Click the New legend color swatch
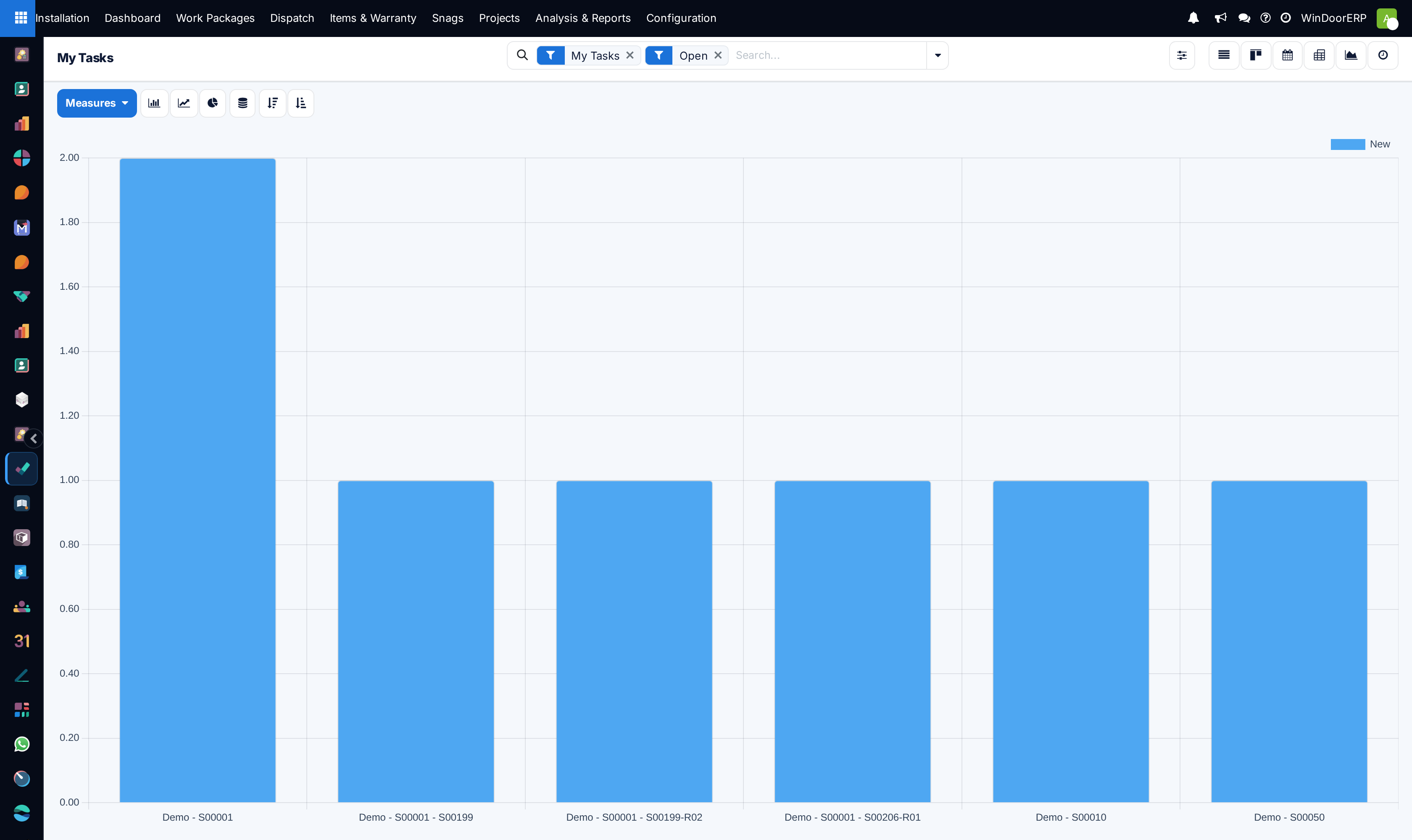Image resolution: width=1412 pixels, height=840 pixels. (x=1347, y=144)
